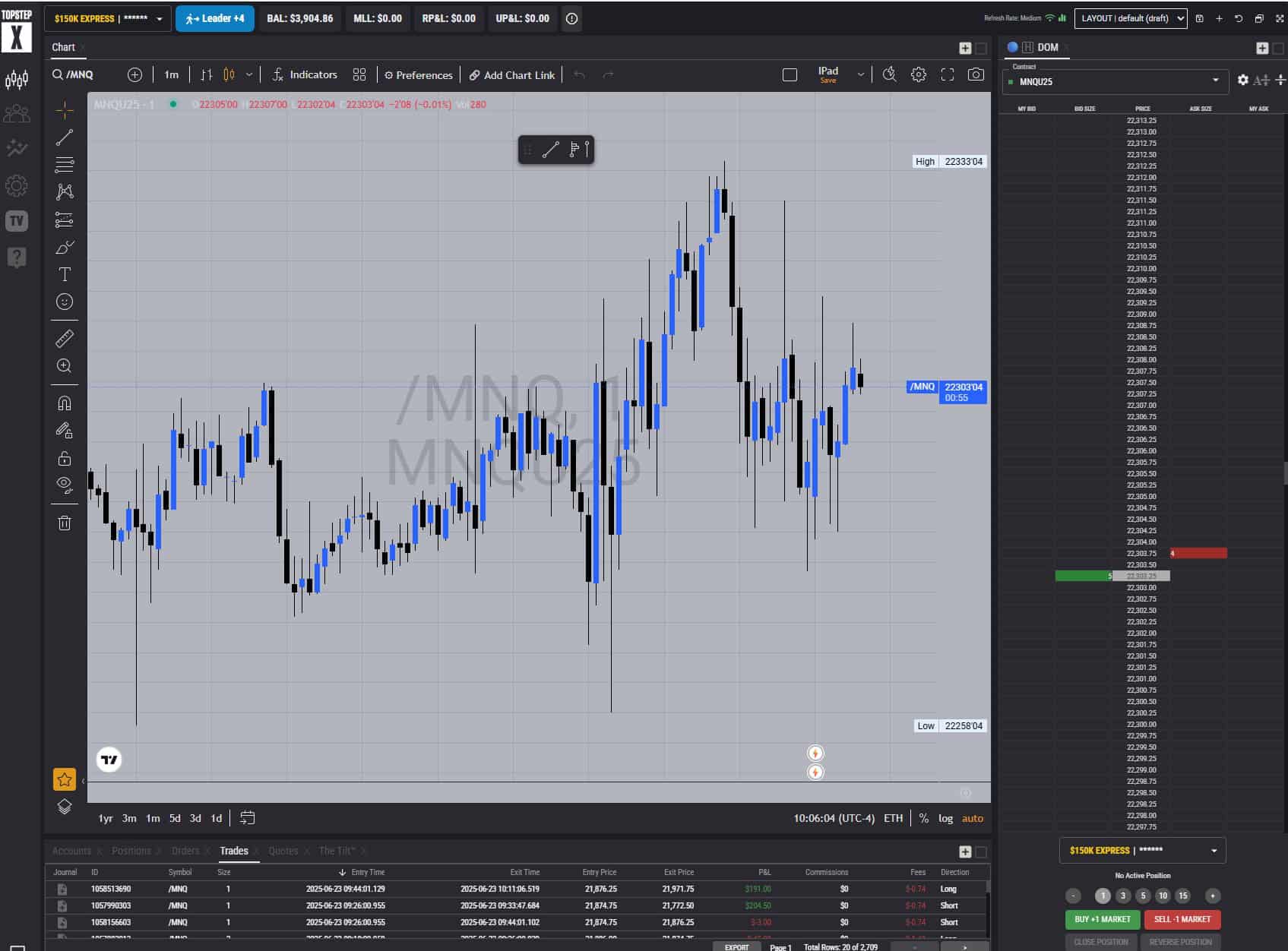
Task: Toggle lock all drawing tools
Action: pyautogui.click(x=65, y=458)
